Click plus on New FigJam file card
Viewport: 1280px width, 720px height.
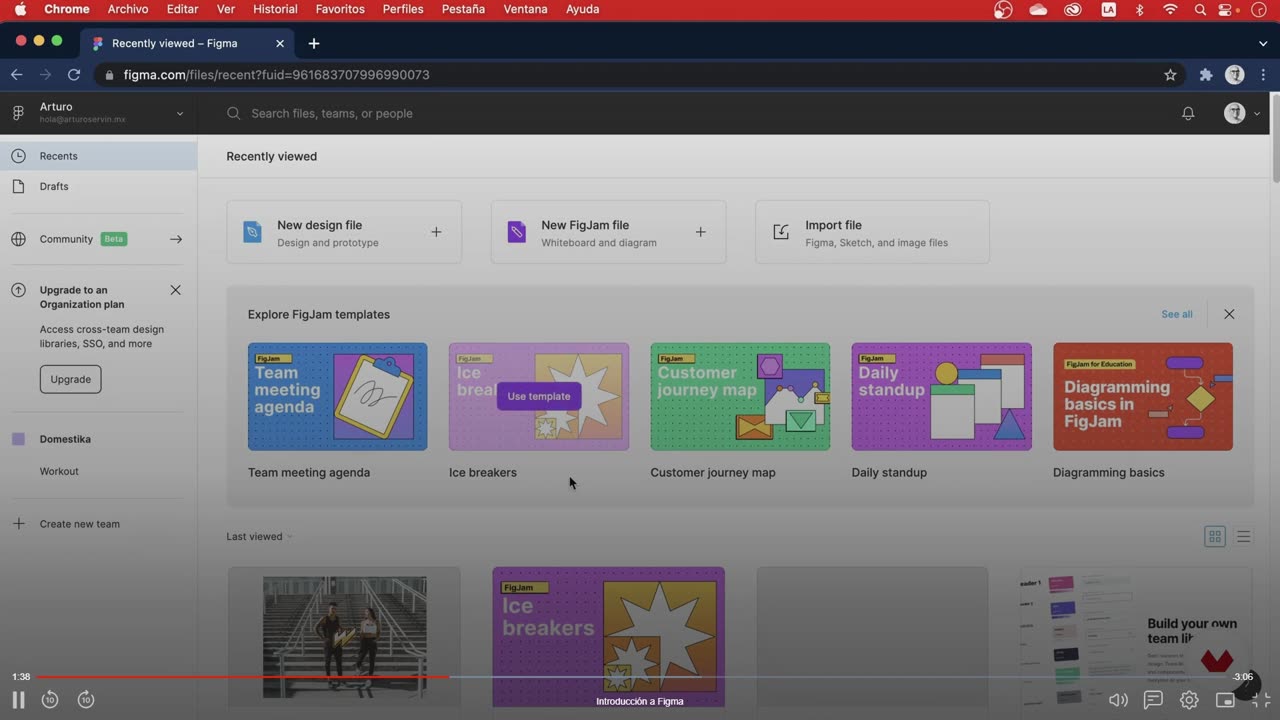pyautogui.click(x=700, y=232)
